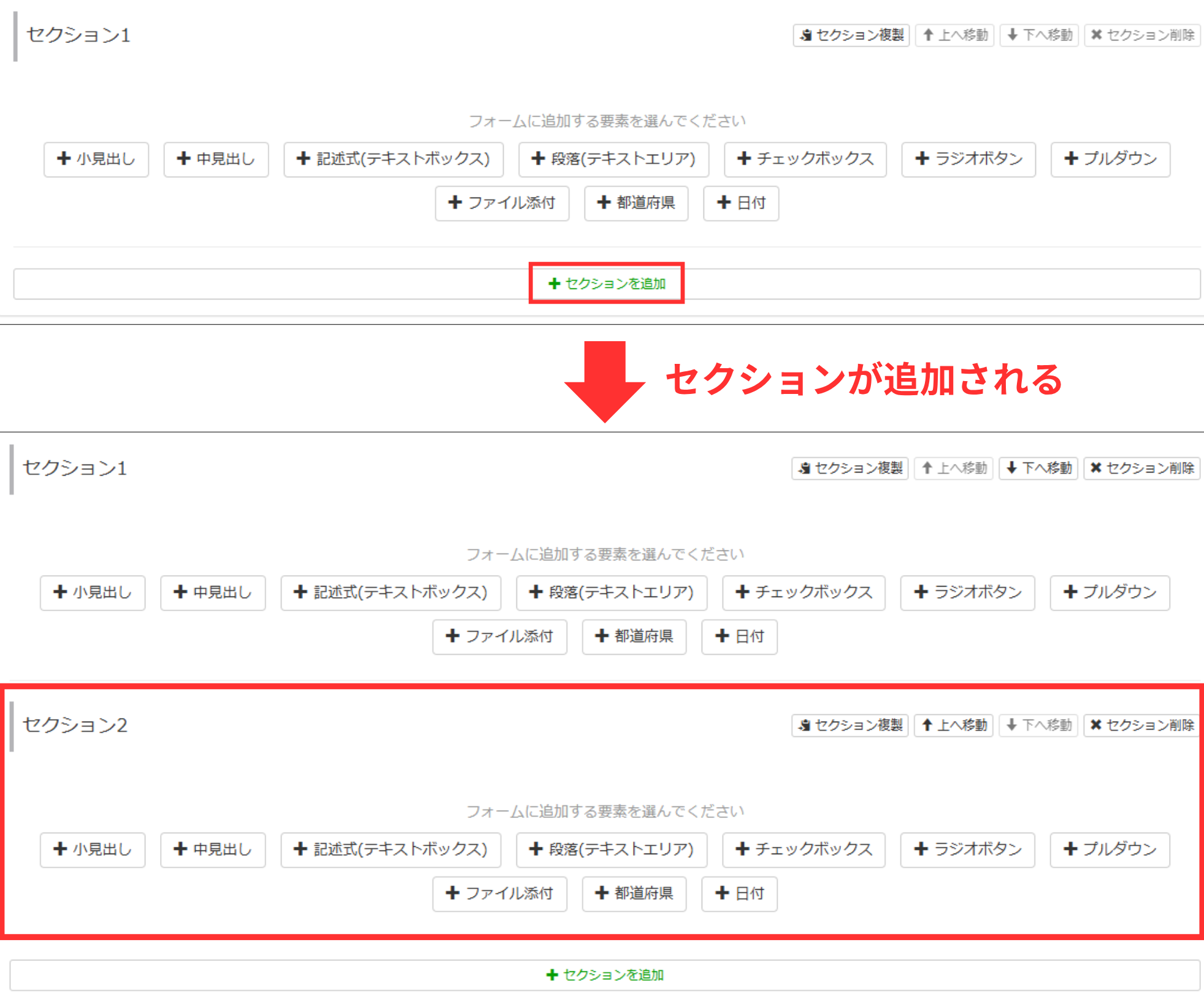Click the セクション1 heading above セクション2
Image resolution: width=1204 pixels, height=999 pixels.
[x=75, y=468]
